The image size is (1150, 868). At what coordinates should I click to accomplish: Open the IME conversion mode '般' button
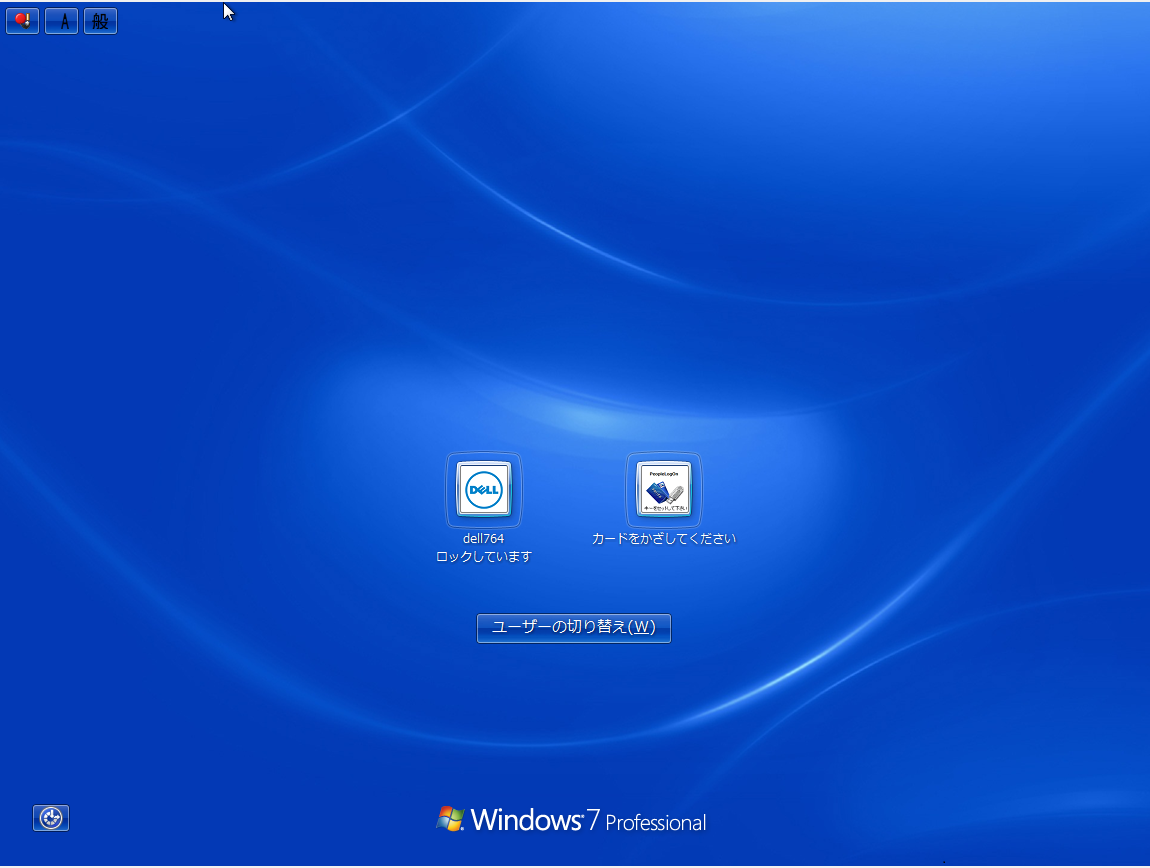tap(100, 21)
